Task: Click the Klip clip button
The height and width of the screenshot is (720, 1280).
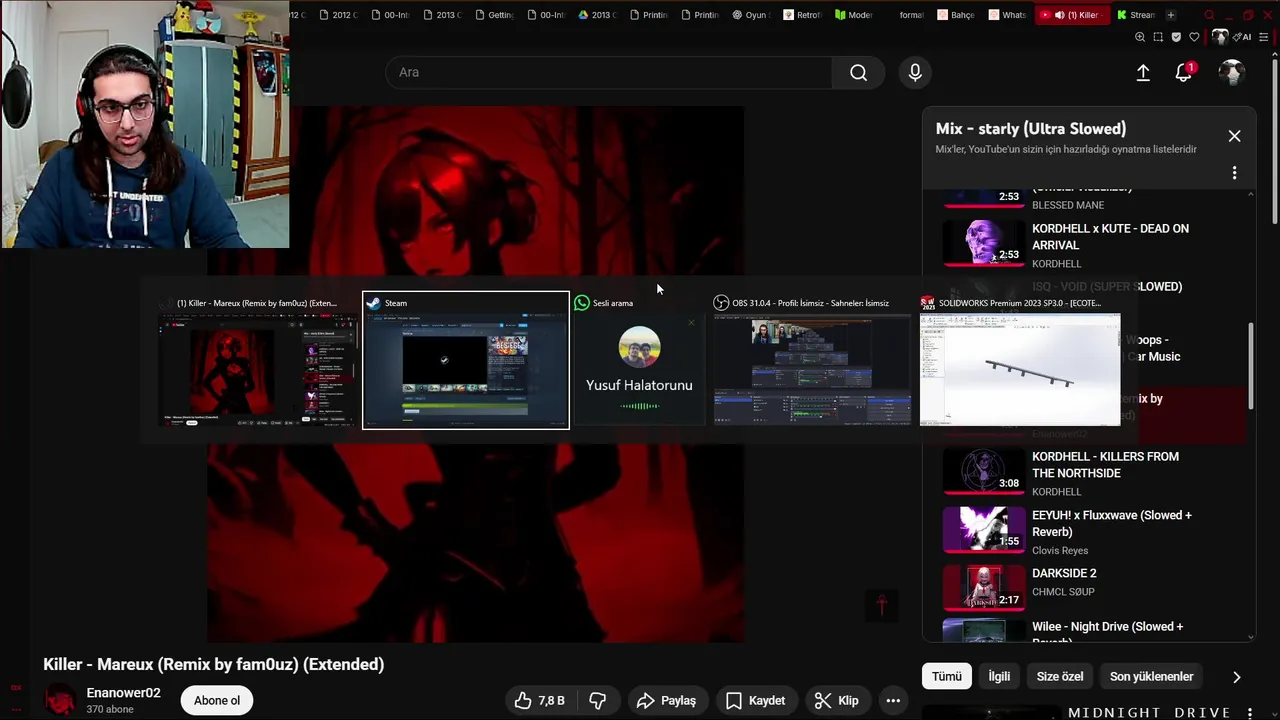Action: click(x=836, y=700)
